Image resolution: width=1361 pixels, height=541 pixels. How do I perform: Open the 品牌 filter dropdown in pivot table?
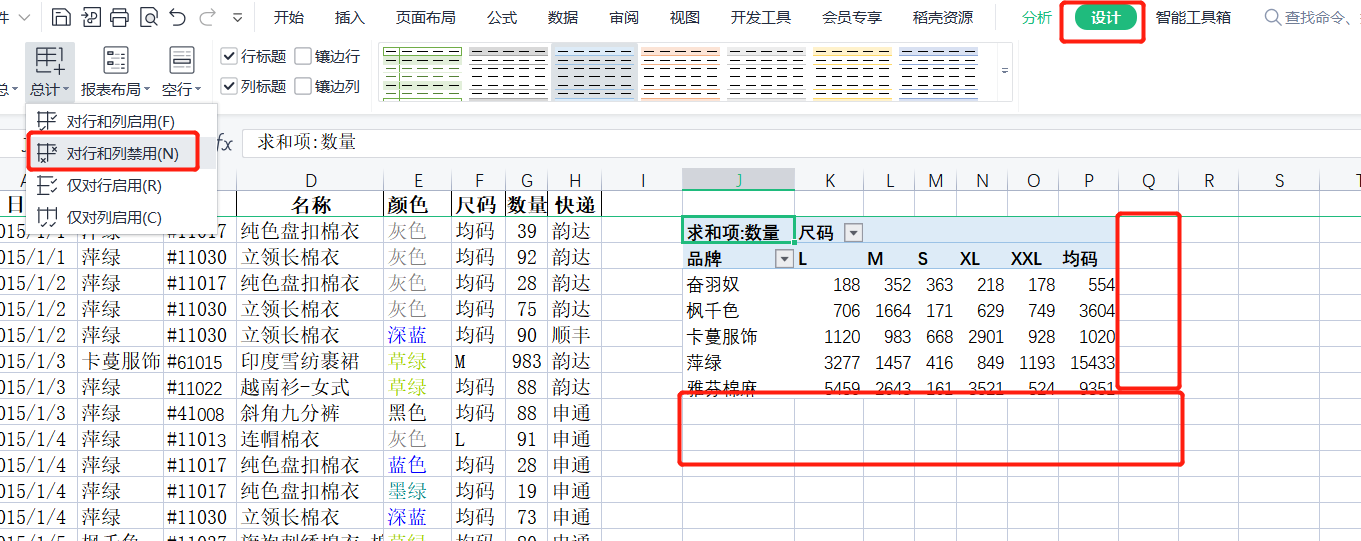click(x=785, y=259)
